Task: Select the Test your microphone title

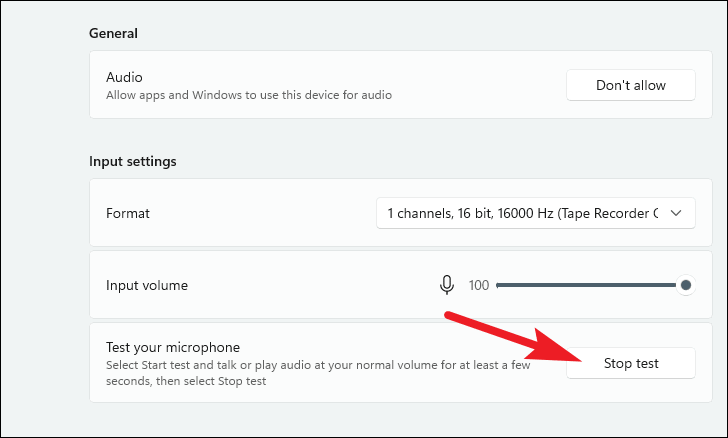Action: point(173,347)
